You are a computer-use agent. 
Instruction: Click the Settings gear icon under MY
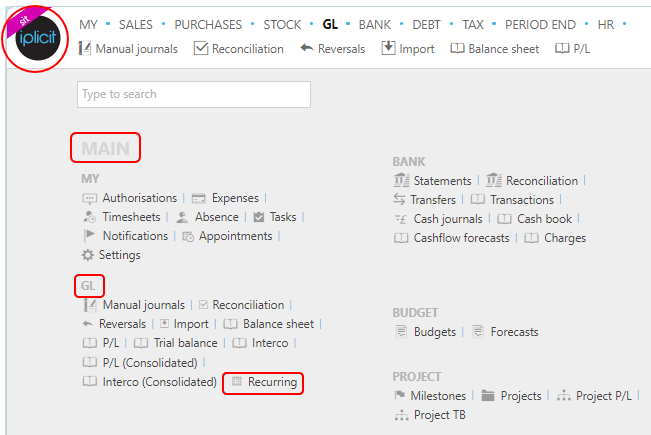click(88, 255)
